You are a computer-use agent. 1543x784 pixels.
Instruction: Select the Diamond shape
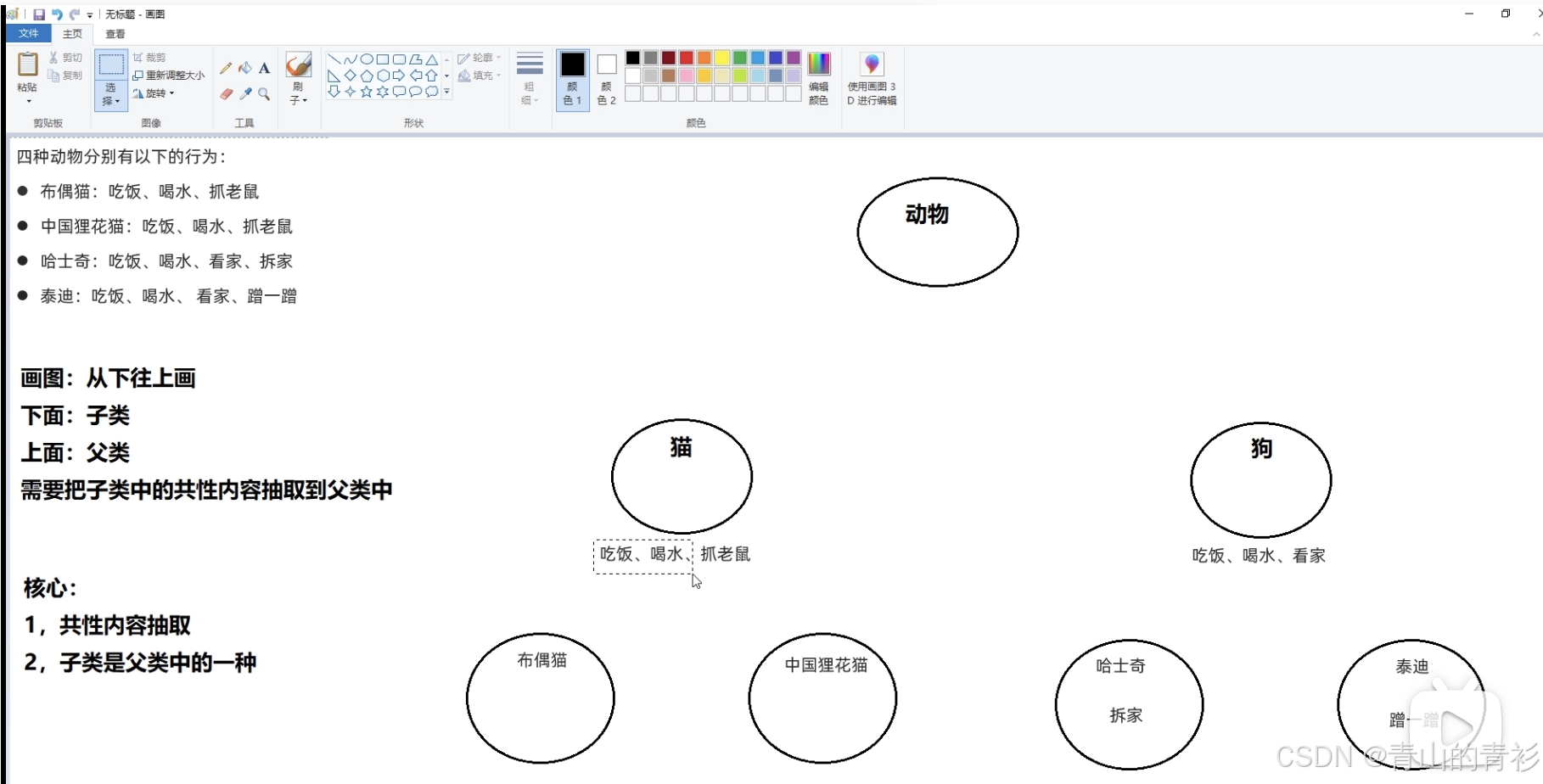[x=350, y=76]
